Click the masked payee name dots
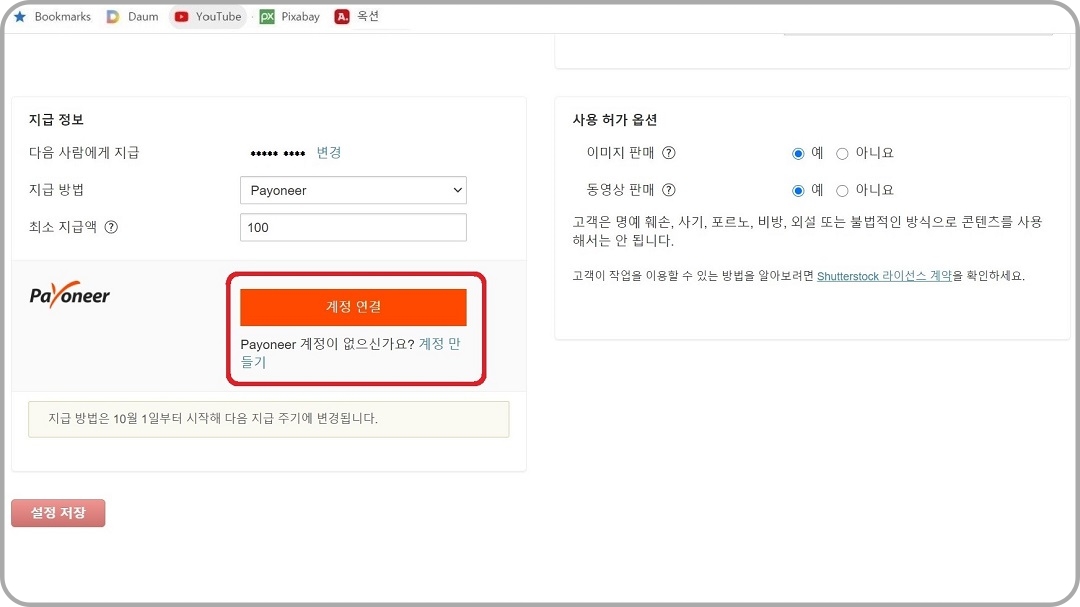The width and height of the screenshot is (1080, 607). tap(278, 154)
